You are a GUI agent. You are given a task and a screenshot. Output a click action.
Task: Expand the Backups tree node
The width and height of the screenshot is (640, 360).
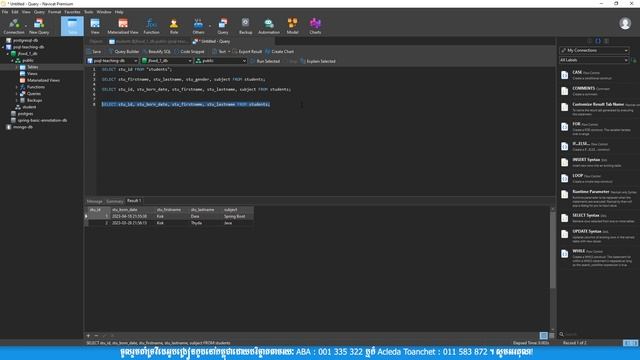[x=17, y=100]
